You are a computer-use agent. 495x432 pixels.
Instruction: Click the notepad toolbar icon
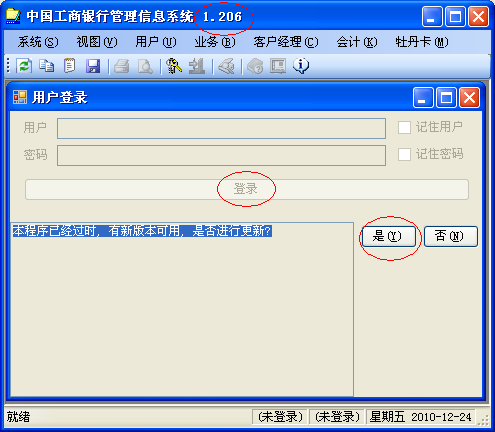[69, 66]
